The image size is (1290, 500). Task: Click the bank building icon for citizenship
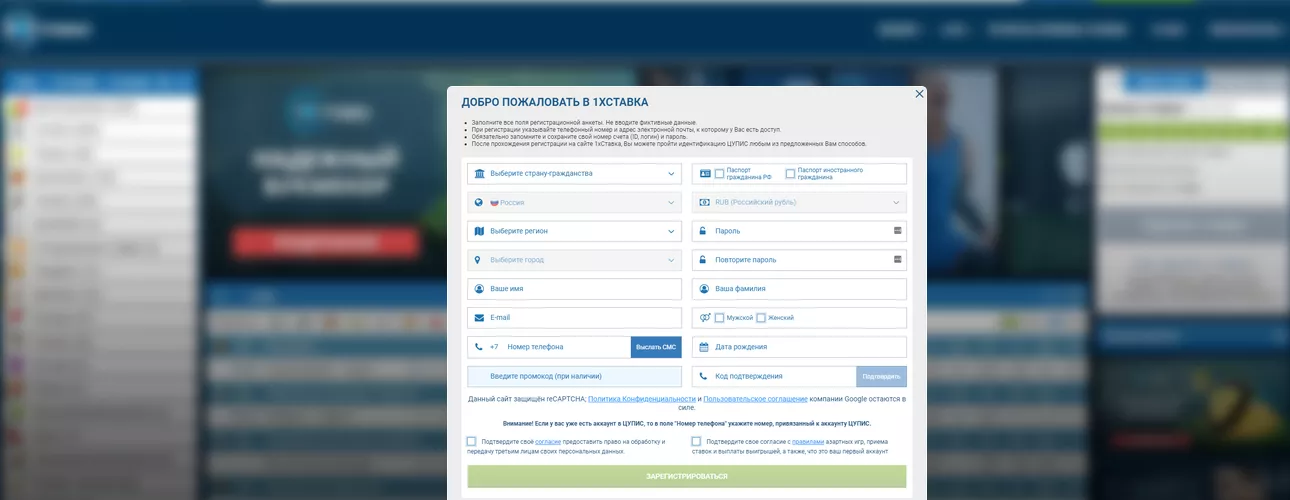pyautogui.click(x=480, y=174)
